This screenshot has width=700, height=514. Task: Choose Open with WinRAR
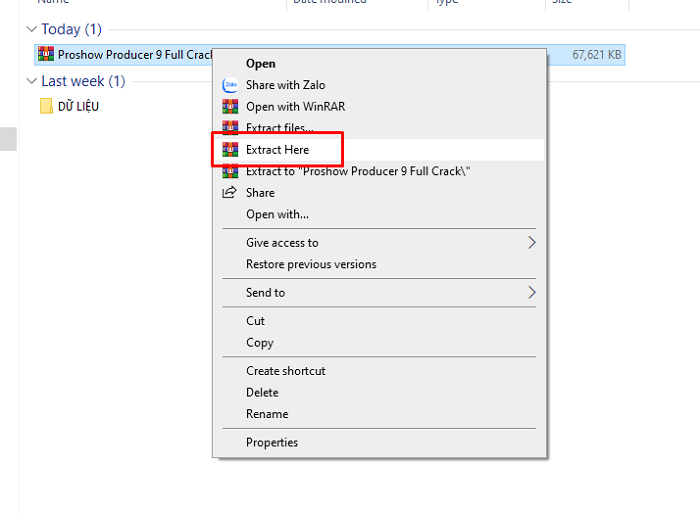tap(379, 106)
